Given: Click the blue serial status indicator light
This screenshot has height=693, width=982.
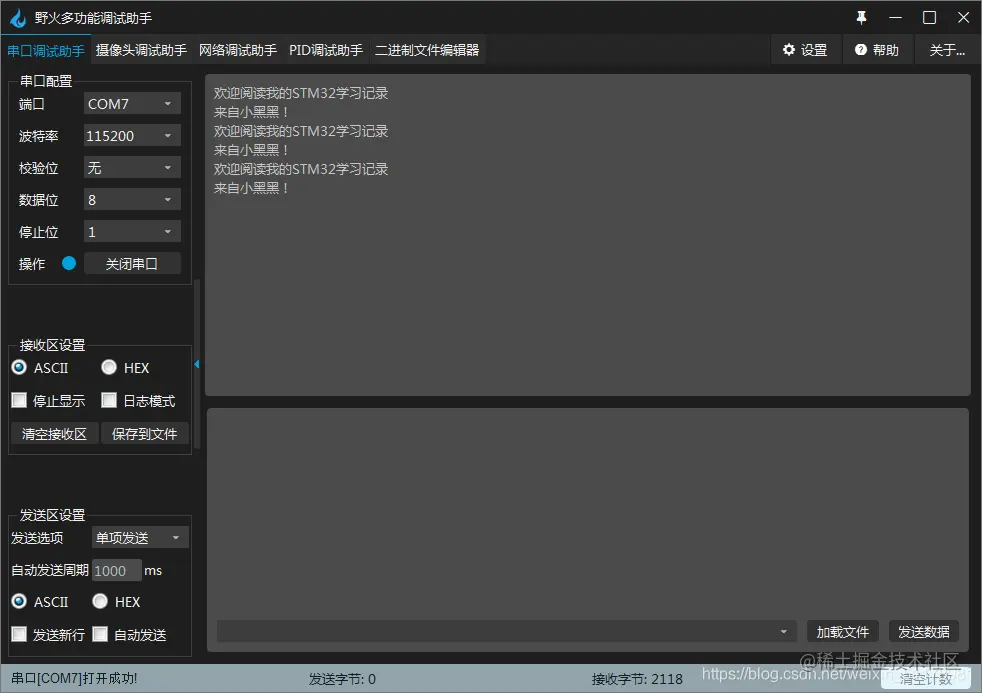Looking at the screenshot, I should pyautogui.click(x=68, y=263).
